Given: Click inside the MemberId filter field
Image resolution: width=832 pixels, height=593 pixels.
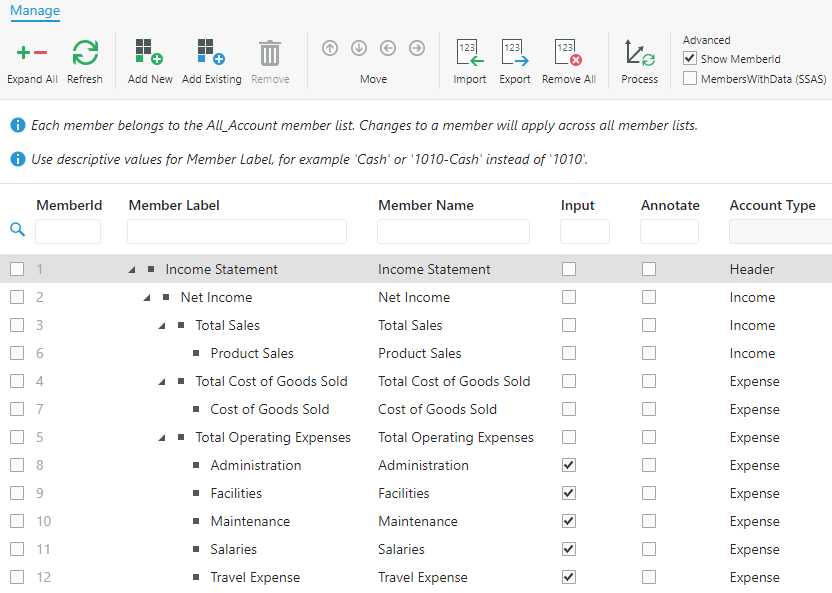Looking at the screenshot, I should pyautogui.click(x=69, y=230).
